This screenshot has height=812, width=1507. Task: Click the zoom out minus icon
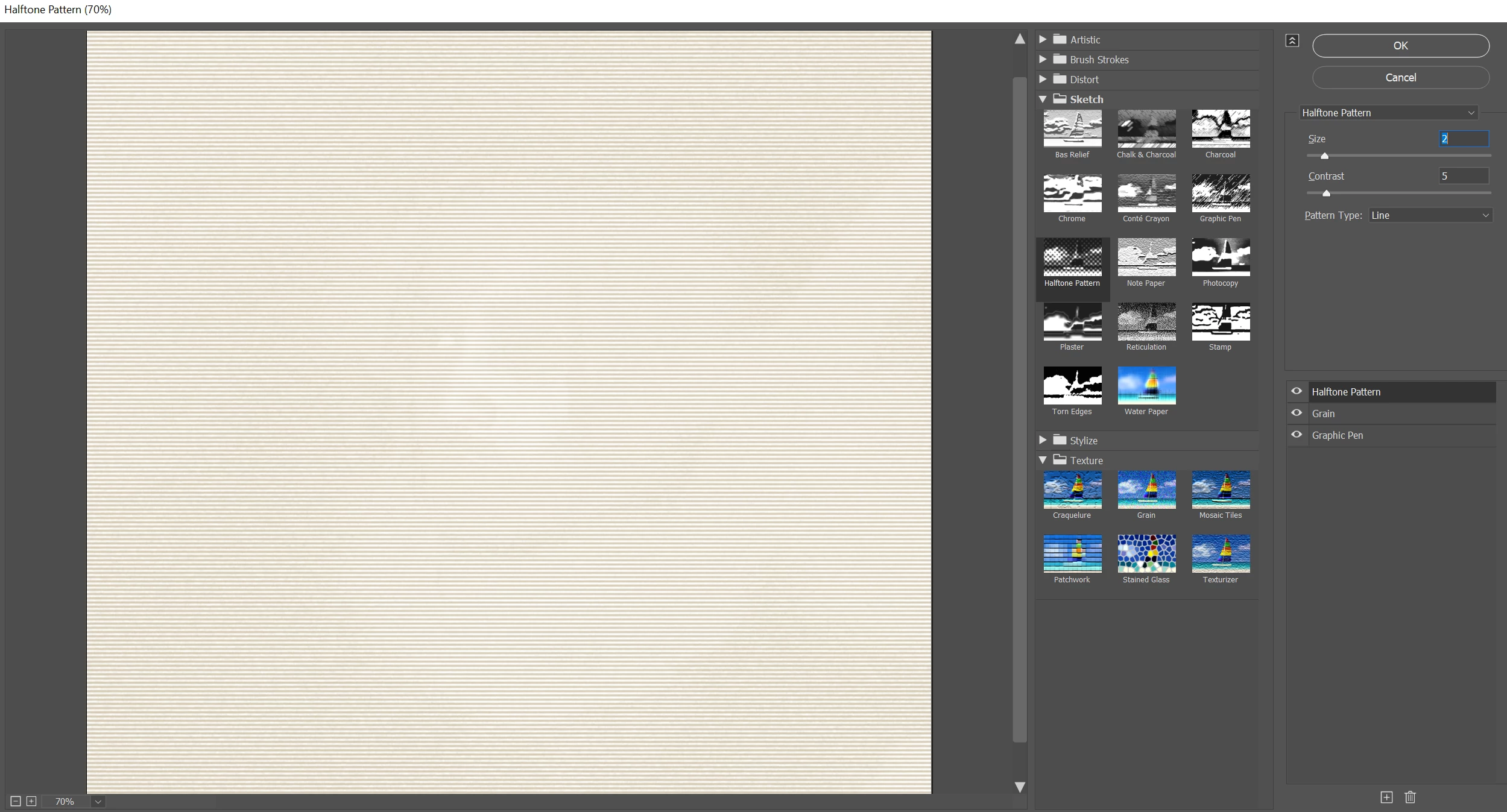coord(16,801)
